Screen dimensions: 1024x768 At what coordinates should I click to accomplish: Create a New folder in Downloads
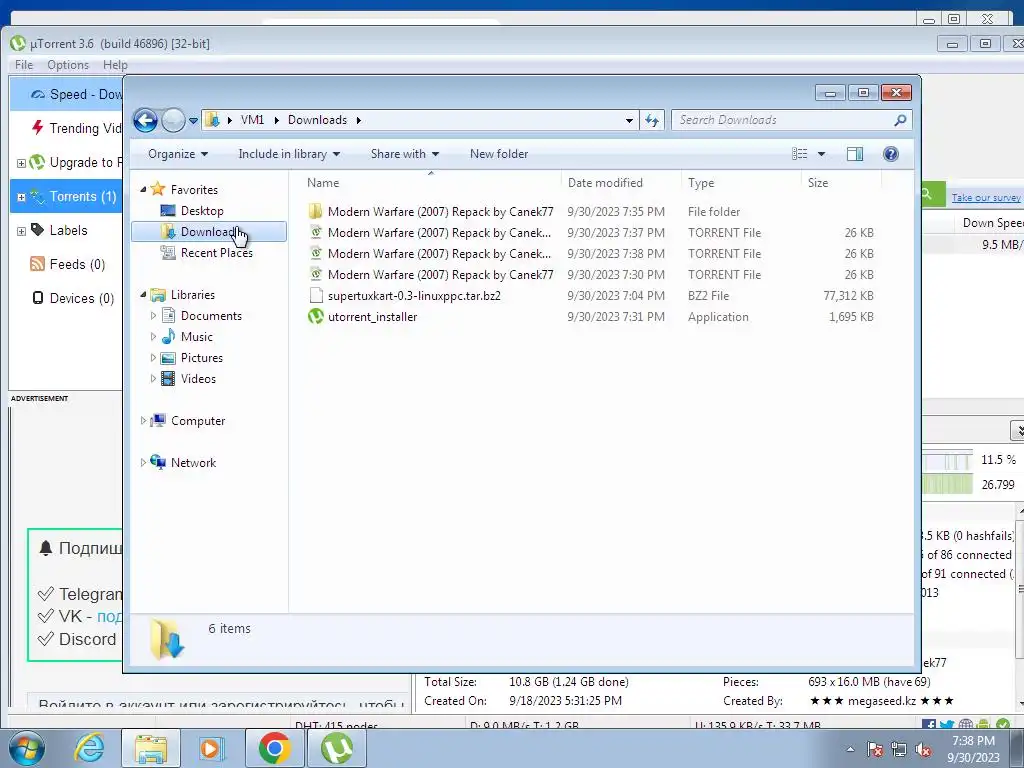(499, 154)
